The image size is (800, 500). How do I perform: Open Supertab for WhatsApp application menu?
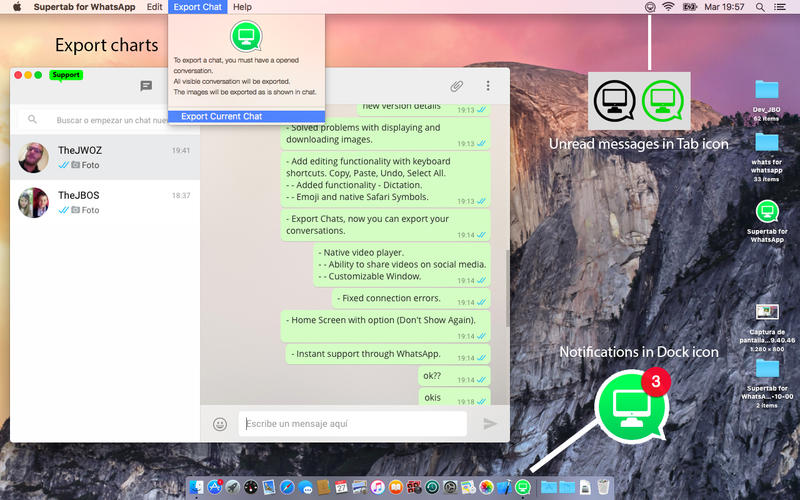(84, 7)
